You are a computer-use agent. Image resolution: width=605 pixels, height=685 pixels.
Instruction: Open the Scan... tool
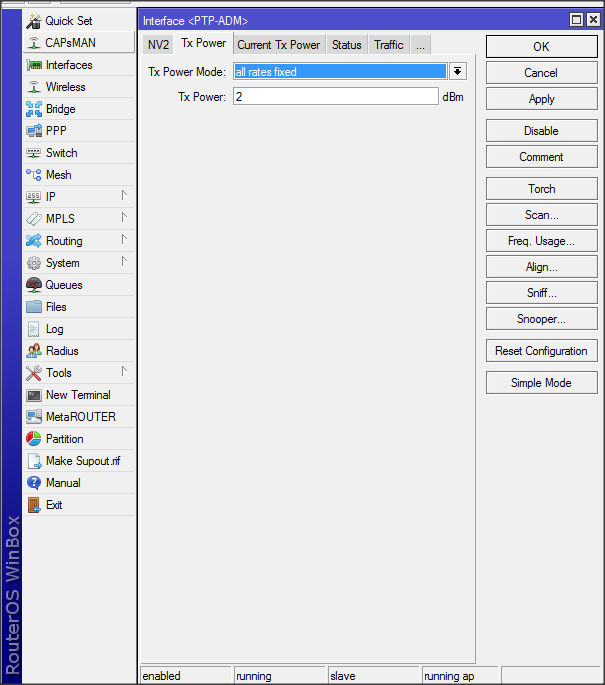[x=542, y=215]
